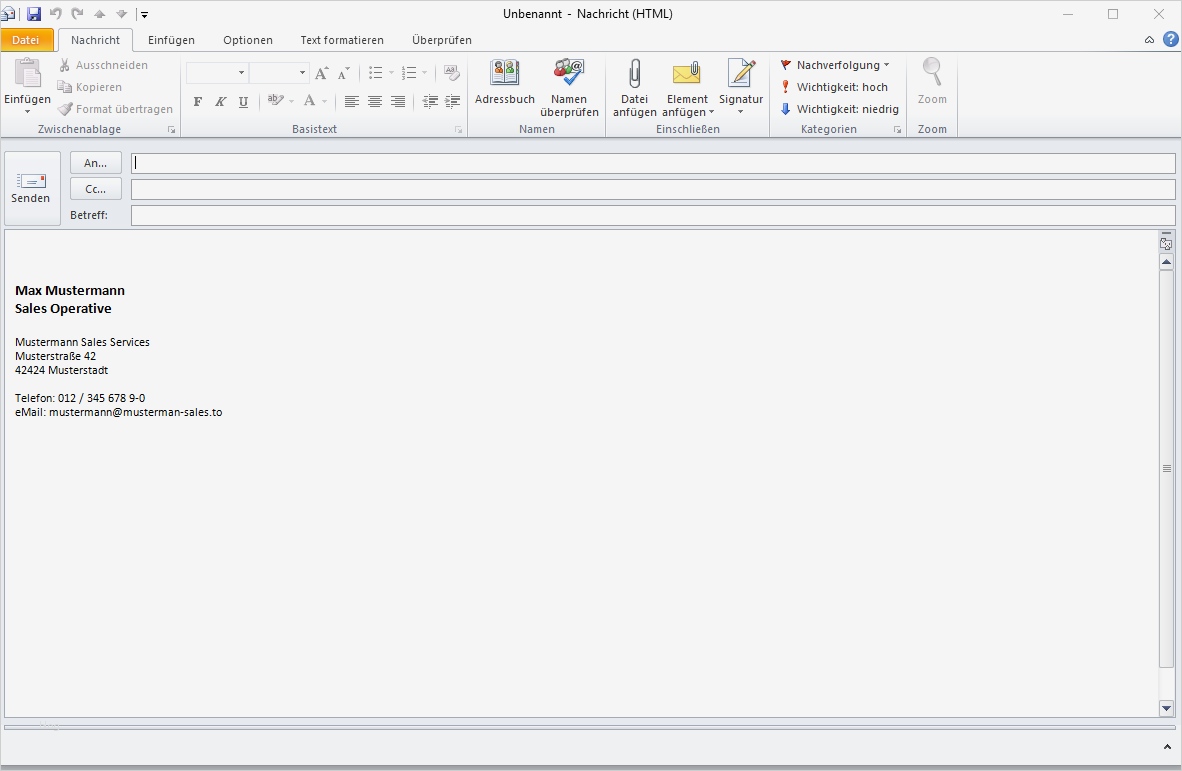The height and width of the screenshot is (771, 1182).
Task: Click the Senden button
Action: point(31,187)
